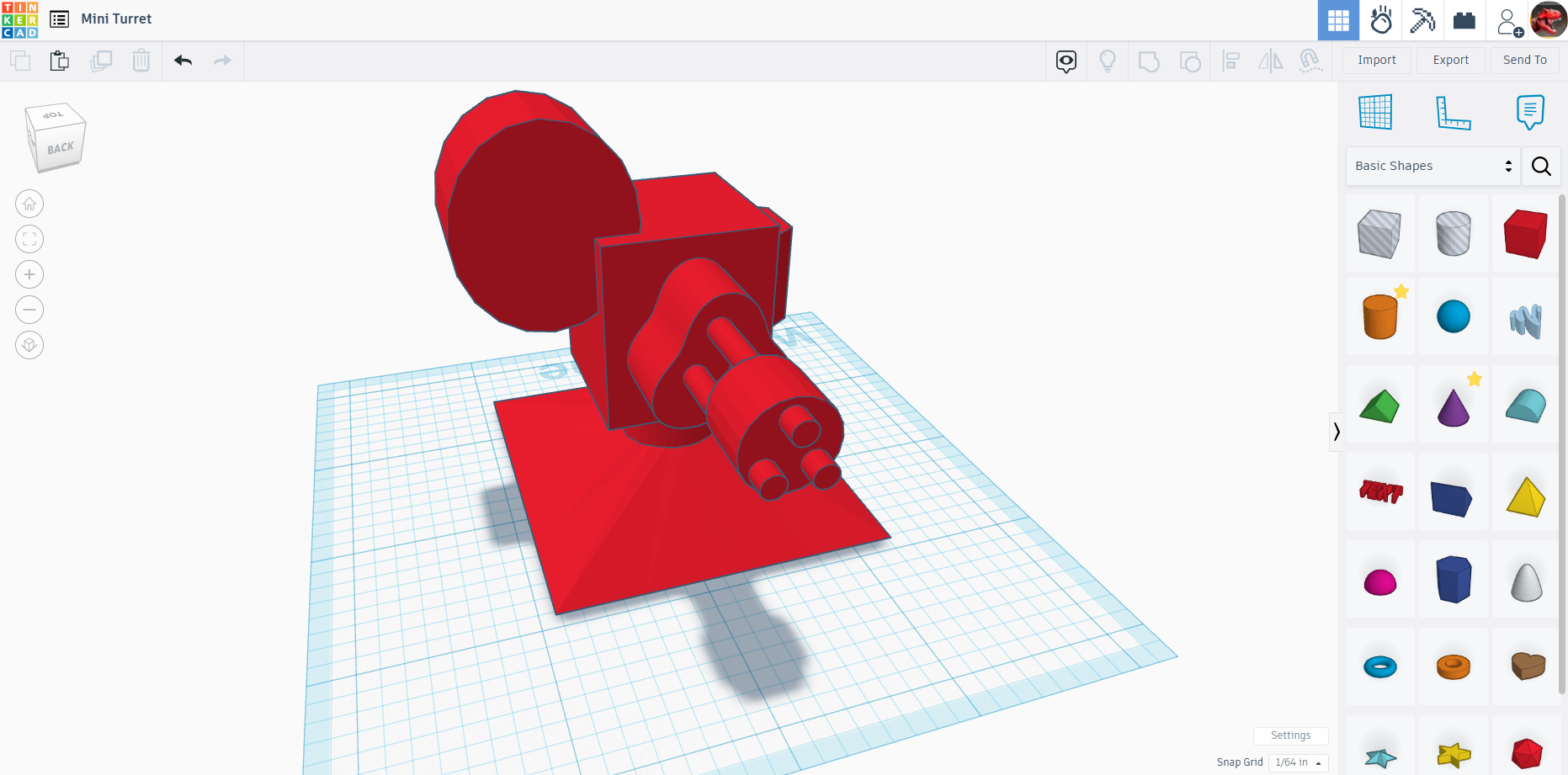This screenshot has height=775, width=1568.
Task: Open the design menu next to the Tinkercad logo
Action: point(58,19)
